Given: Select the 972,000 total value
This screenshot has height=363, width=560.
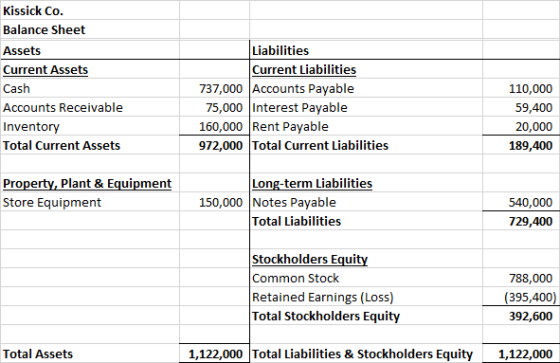Looking at the screenshot, I should (221, 145).
